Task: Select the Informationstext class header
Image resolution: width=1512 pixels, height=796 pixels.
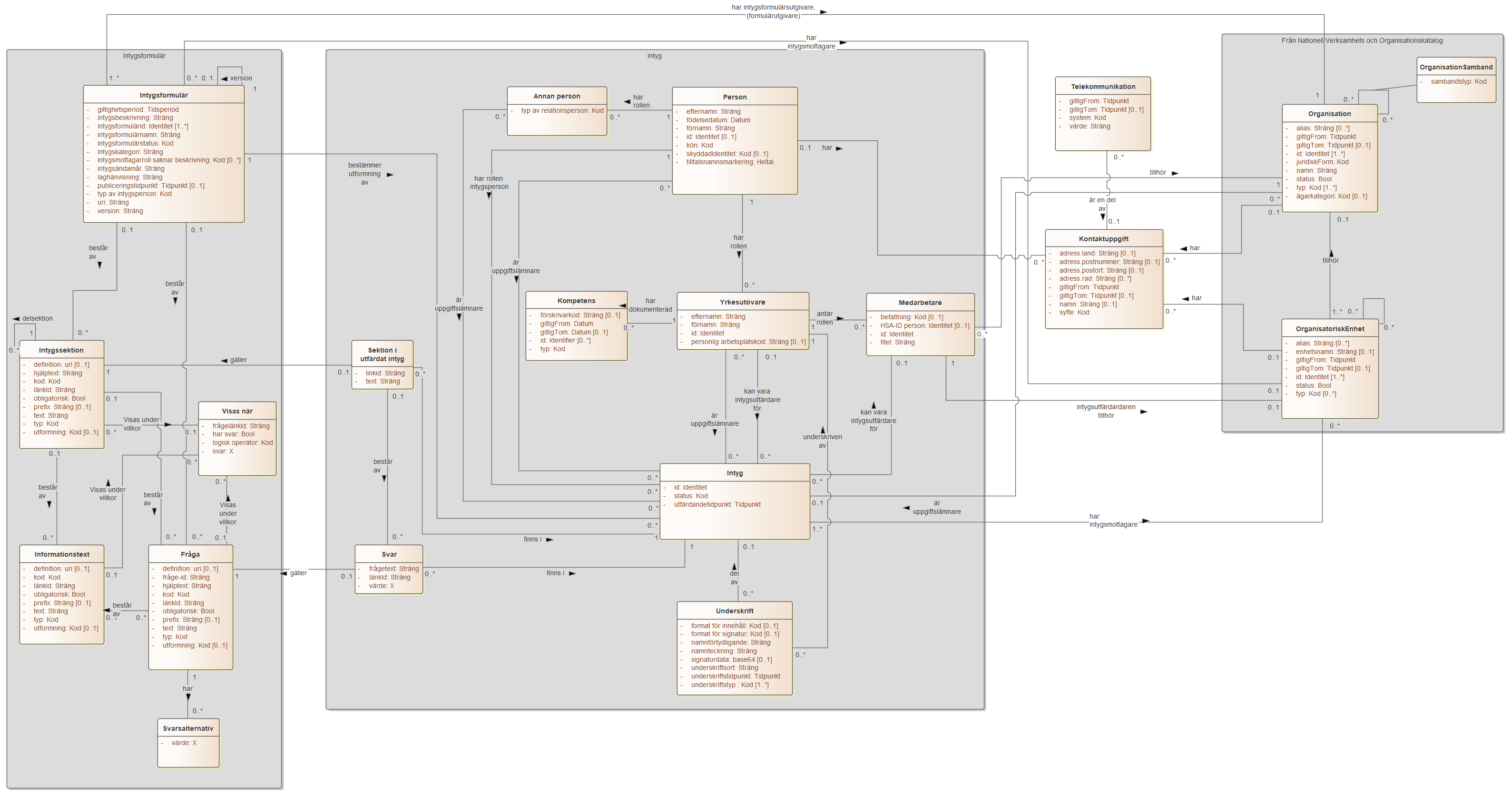Action: [x=62, y=554]
